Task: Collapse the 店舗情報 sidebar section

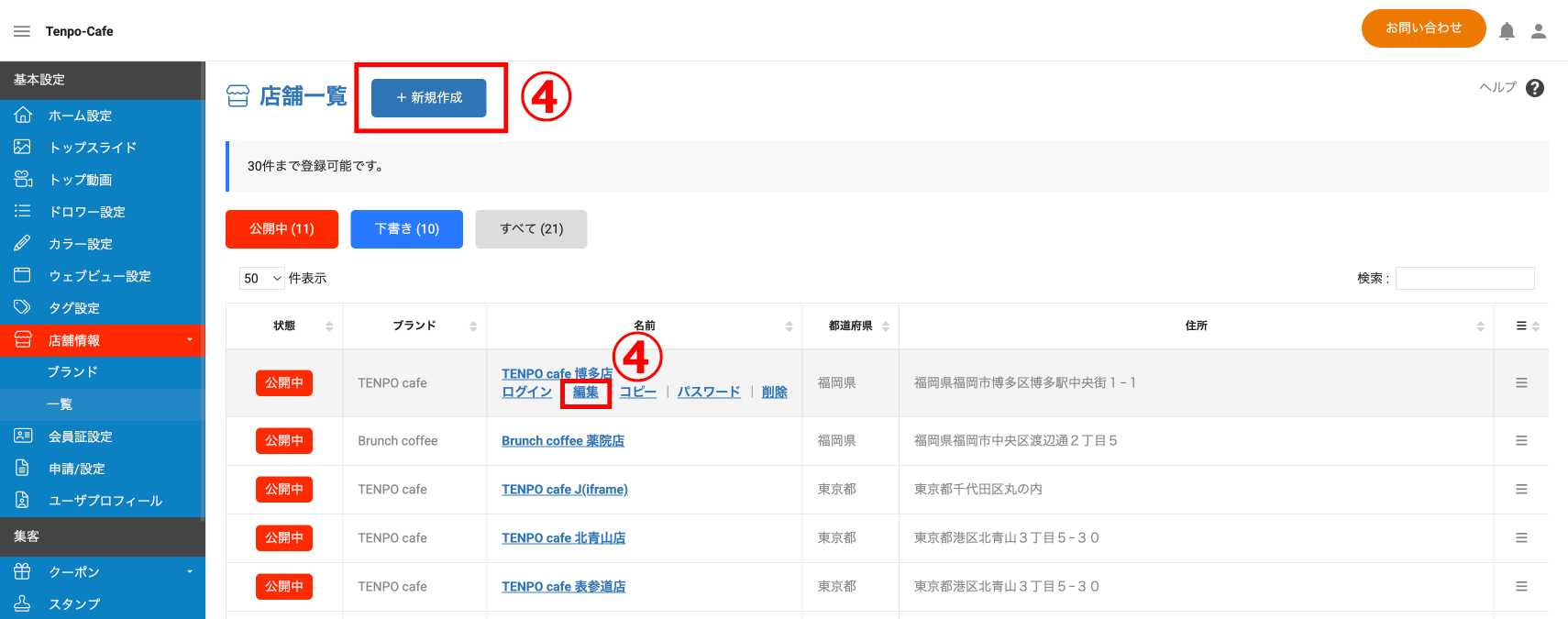Action: click(x=101, y=340)
